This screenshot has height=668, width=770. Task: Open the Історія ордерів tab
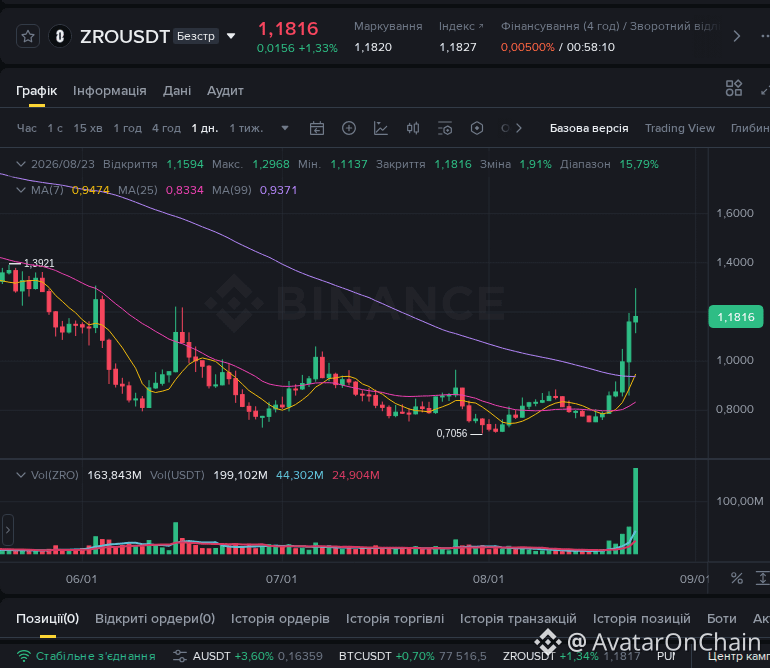click(x=280, y=618)
